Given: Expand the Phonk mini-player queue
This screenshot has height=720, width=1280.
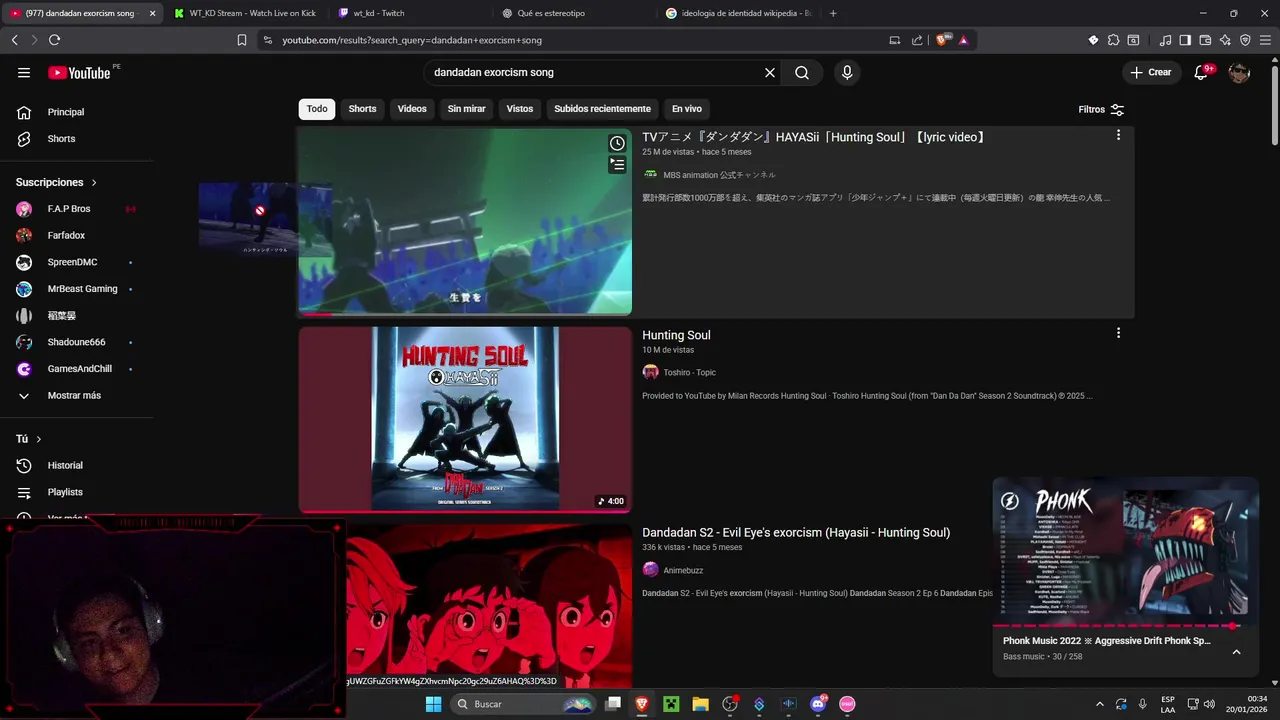Looking at the screenshot, I should coord(1236,652).
